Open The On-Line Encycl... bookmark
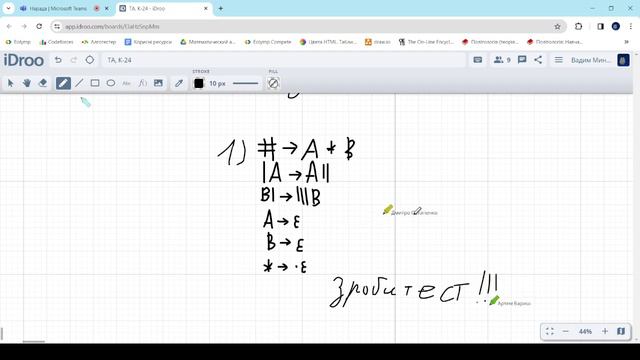The width and height of the screenshot is (640, 360). tap(427, 42)
